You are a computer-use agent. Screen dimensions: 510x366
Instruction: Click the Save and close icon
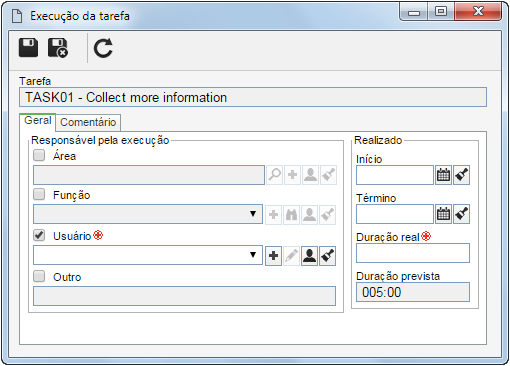[58, 48]
